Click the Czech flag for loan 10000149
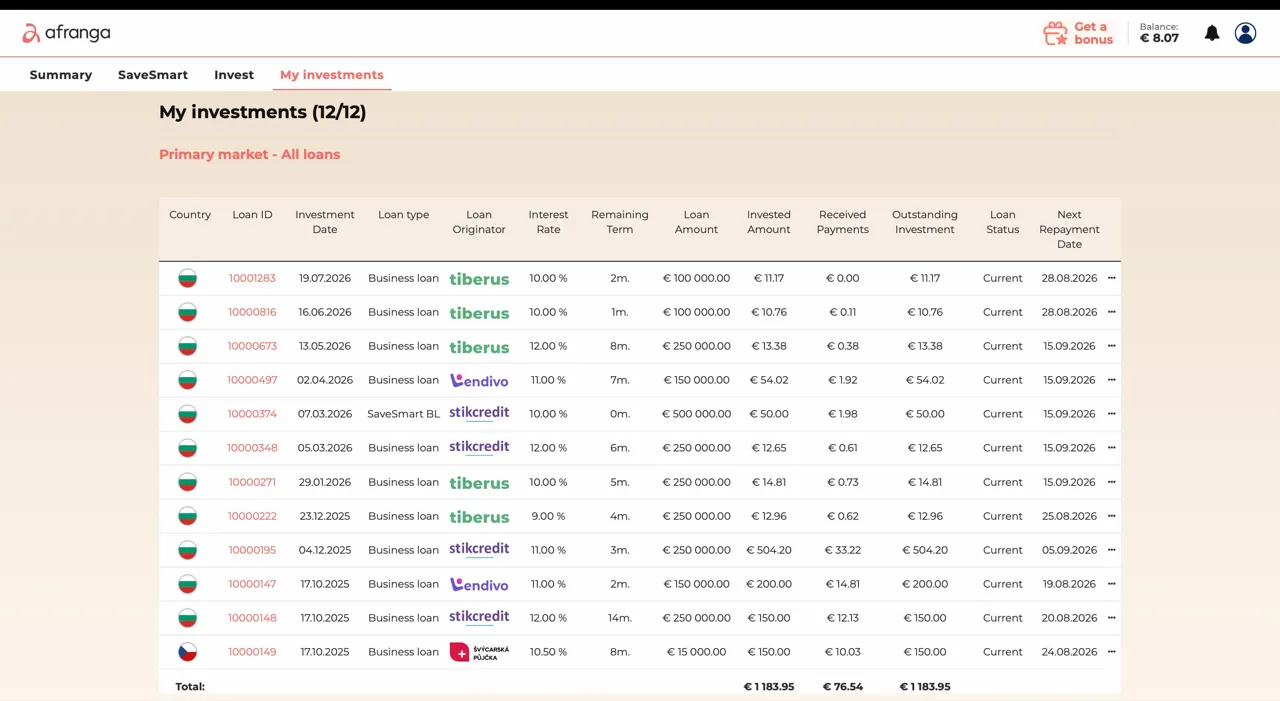The height and width of the screenshot is (701, 1280). pos(187,652)
